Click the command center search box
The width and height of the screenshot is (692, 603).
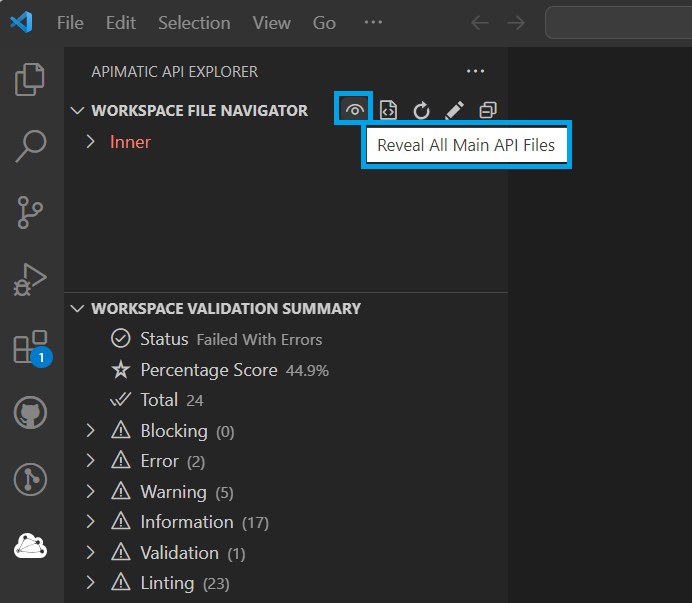[x=618, y=23]
